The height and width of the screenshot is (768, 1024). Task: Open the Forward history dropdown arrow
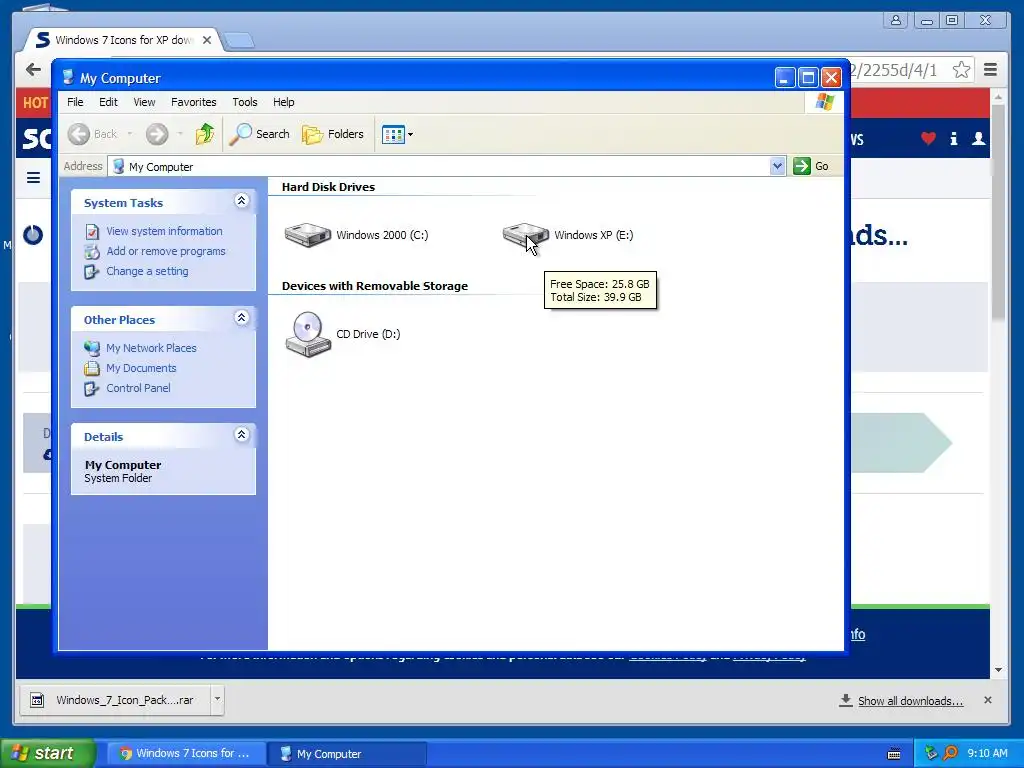[180, 134]
